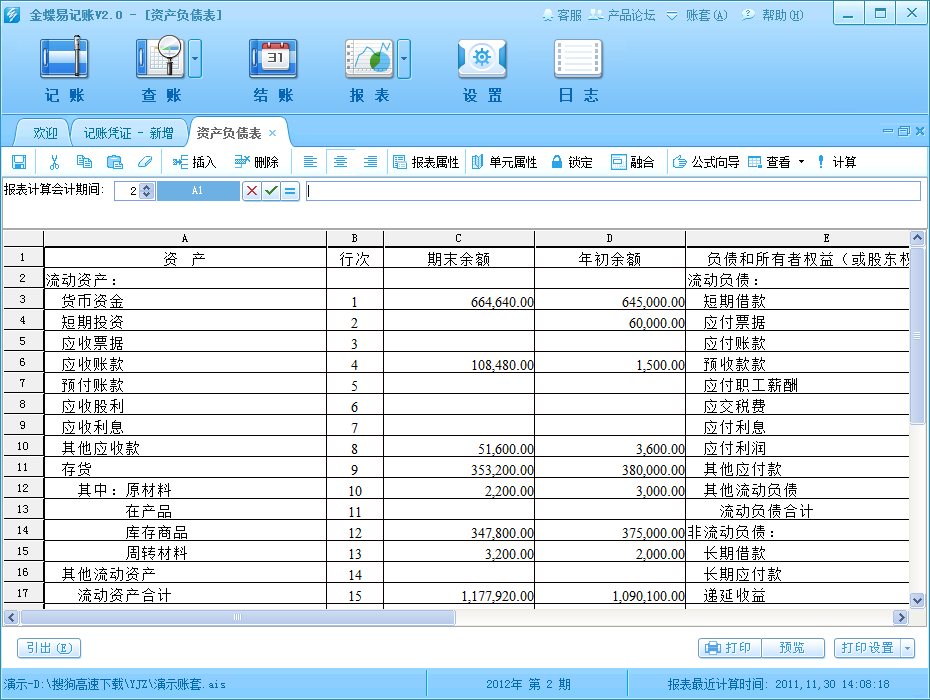Click horizontal scrollbar right arrow
This screenshot has width=930, height=700.
click(x=901, y=618)
